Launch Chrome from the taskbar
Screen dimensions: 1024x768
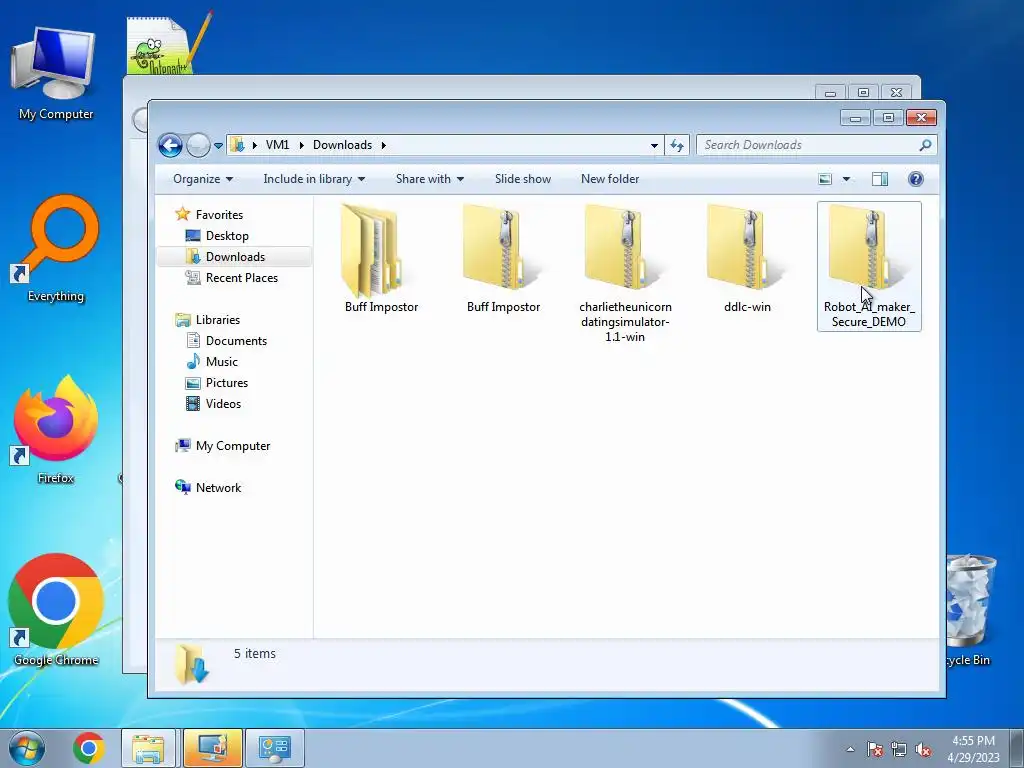[x=89, y=748]
